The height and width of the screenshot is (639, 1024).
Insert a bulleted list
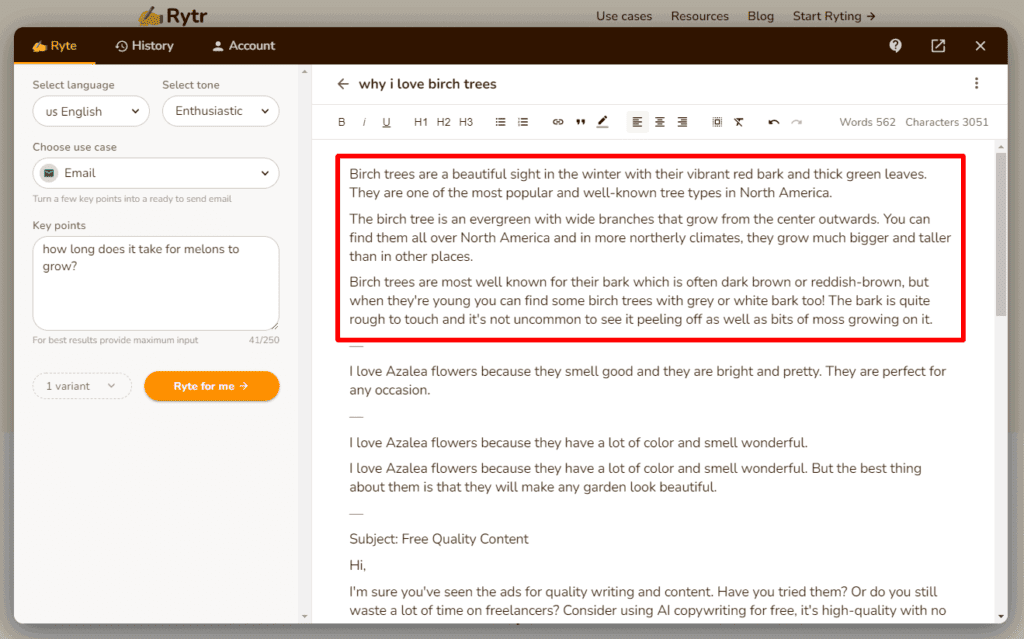pos(500,122)
